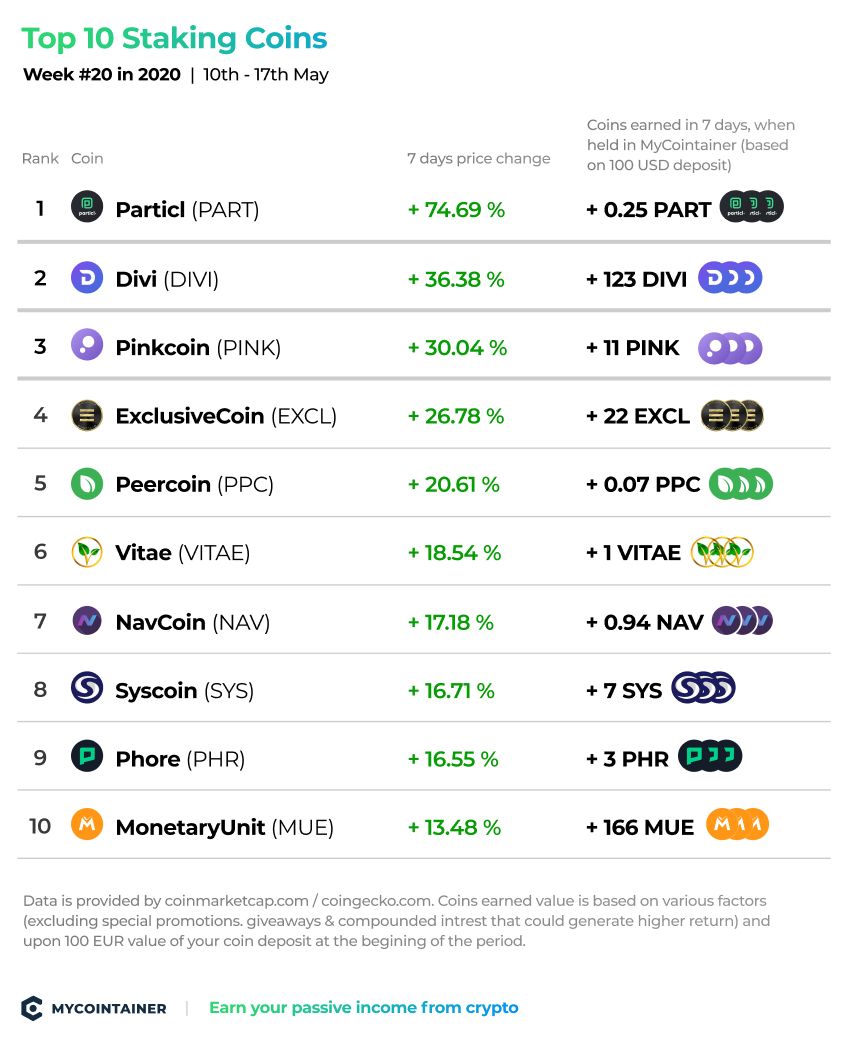Click the orange MonetaryUnit logo

tap(87, 824)
